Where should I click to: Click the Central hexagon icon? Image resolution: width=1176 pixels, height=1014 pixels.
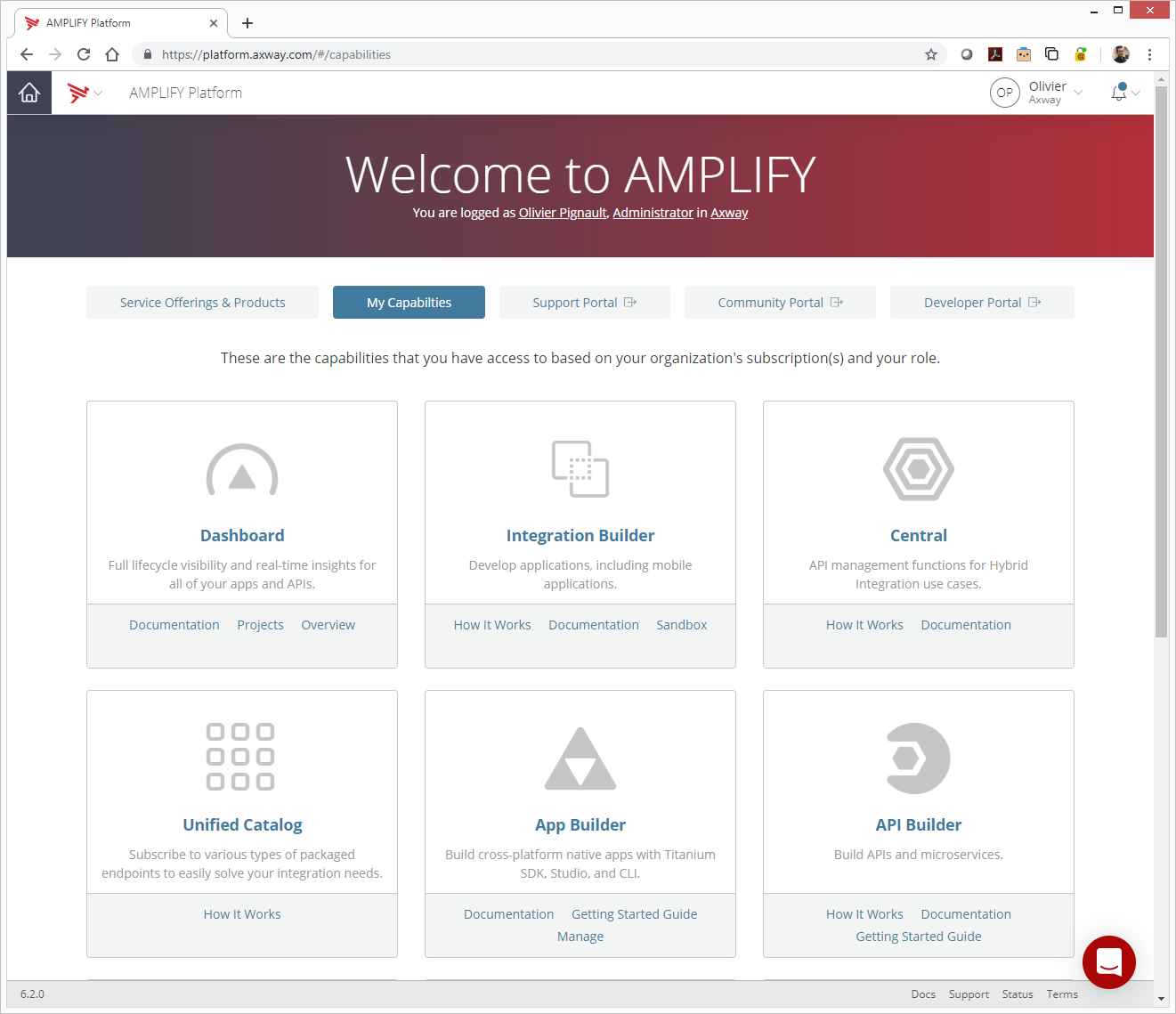tap(919, 469)
